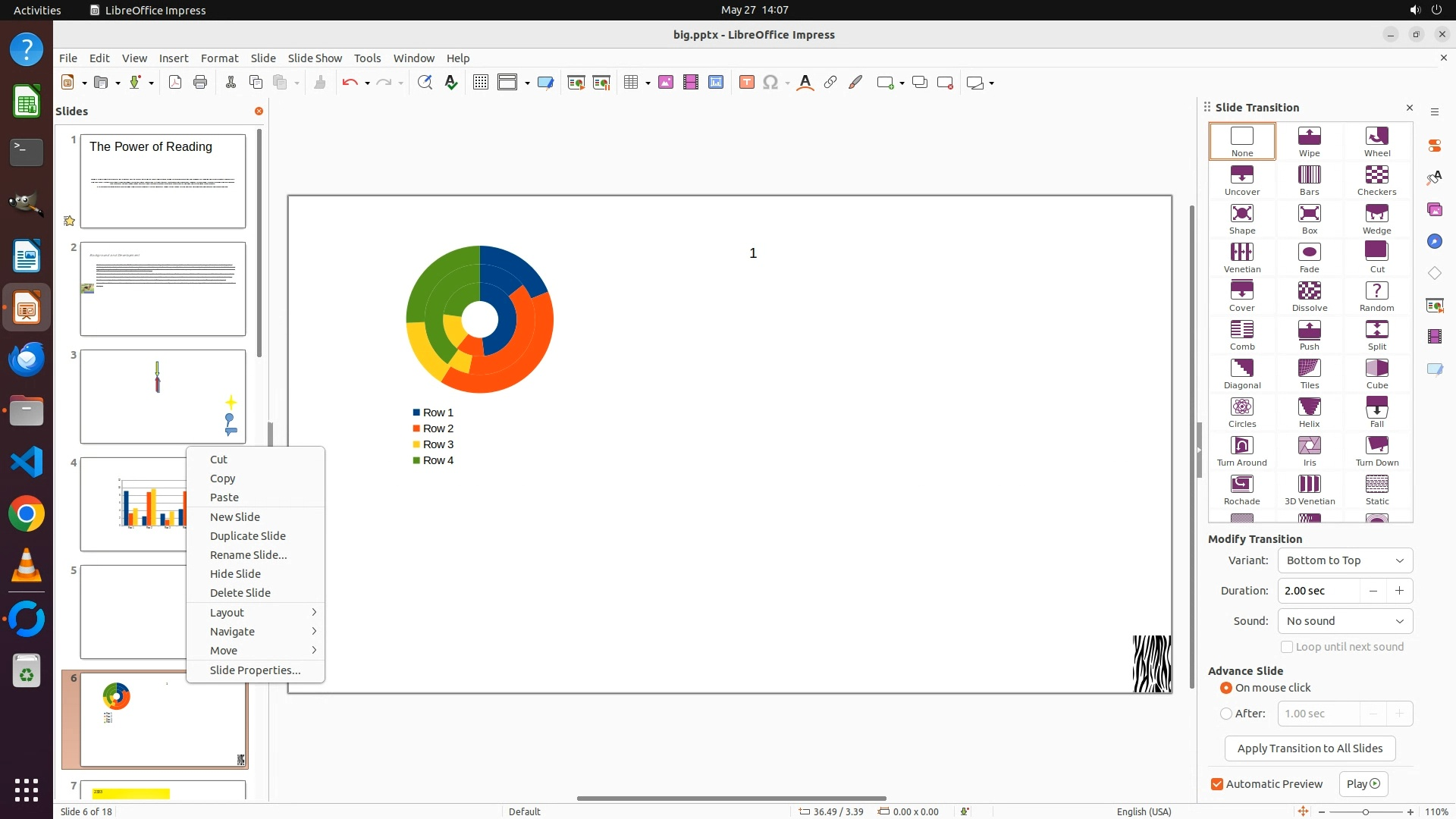1456x819 pixels.
Task: Click the Insert Special Character omega icon
Action: [770, 83]
